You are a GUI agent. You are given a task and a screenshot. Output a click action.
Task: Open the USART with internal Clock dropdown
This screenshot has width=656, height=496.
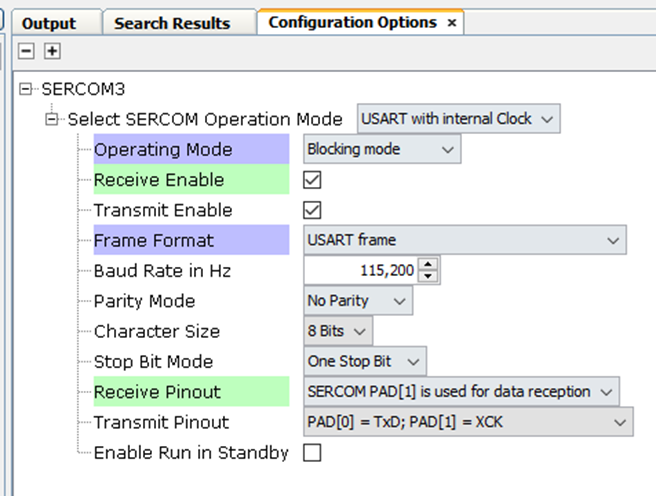459,119
